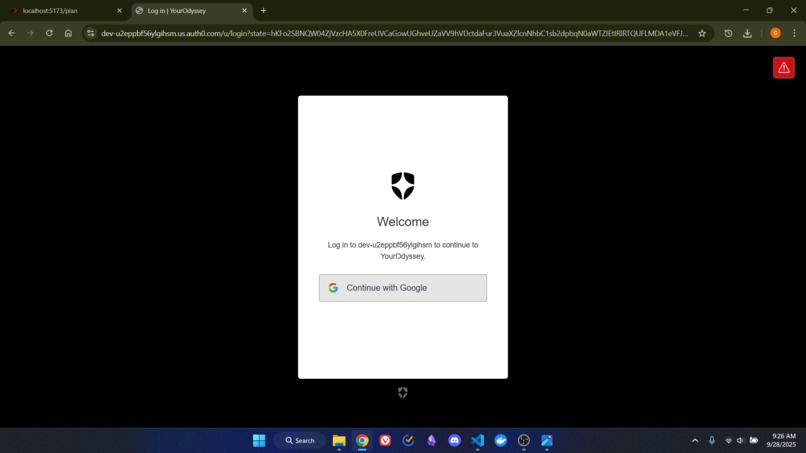Image resolution: width=806 pixels, height=453 pixels.
Task: Open the downloads icon in toolbar
Action: [x=747, y=33]
